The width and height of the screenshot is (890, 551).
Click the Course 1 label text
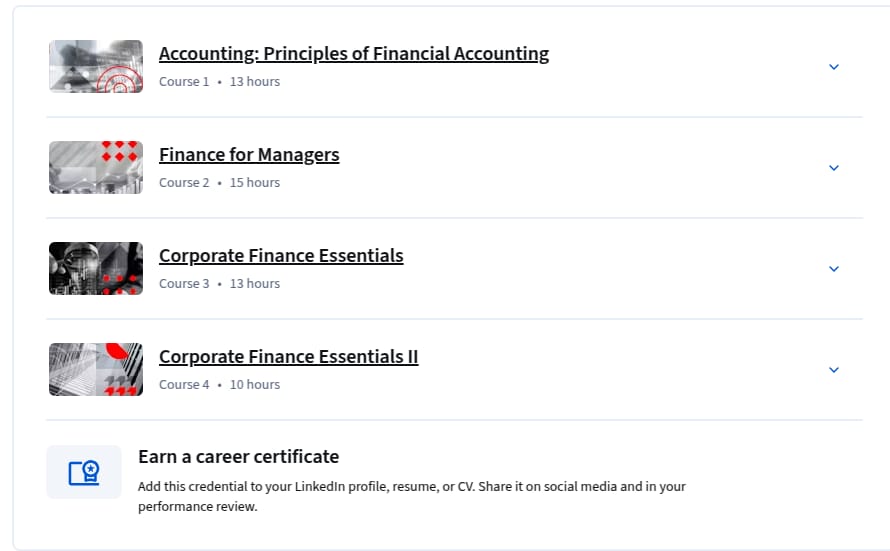pyautogui.click(x=184, y=82)
